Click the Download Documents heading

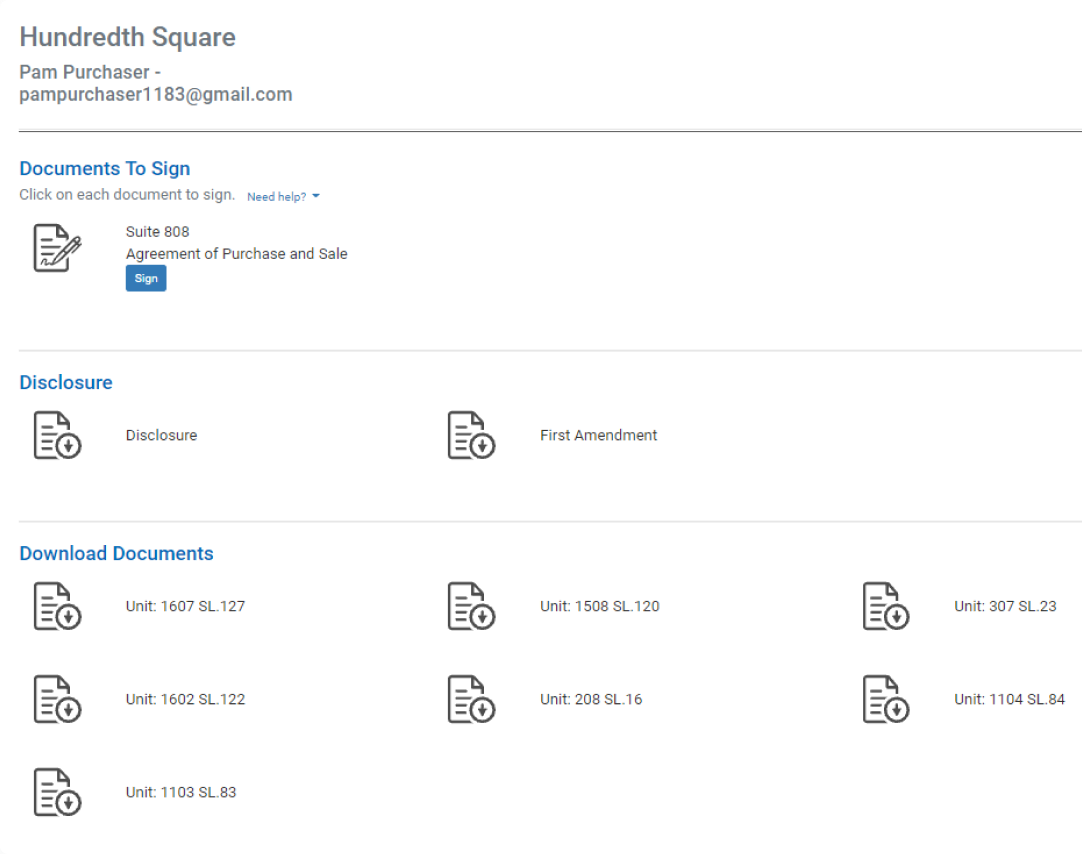pos(117,554)
